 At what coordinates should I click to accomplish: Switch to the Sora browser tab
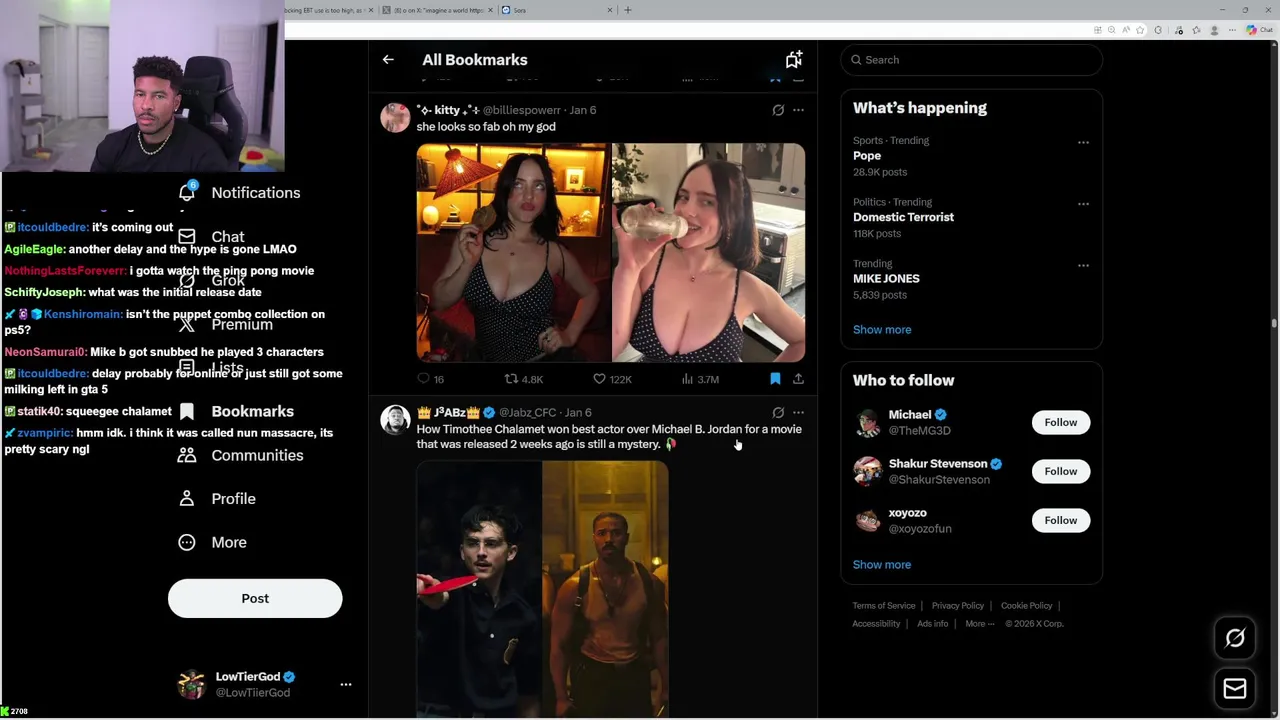556,10
